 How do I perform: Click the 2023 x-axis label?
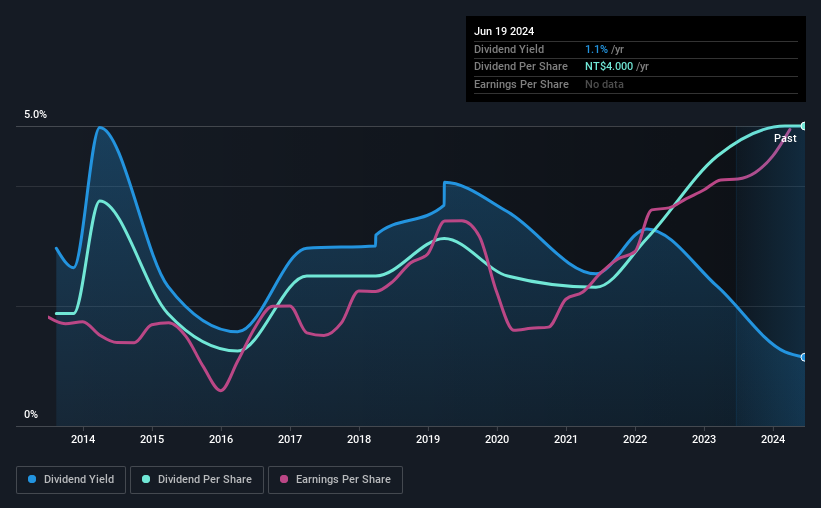coord(704,439)
